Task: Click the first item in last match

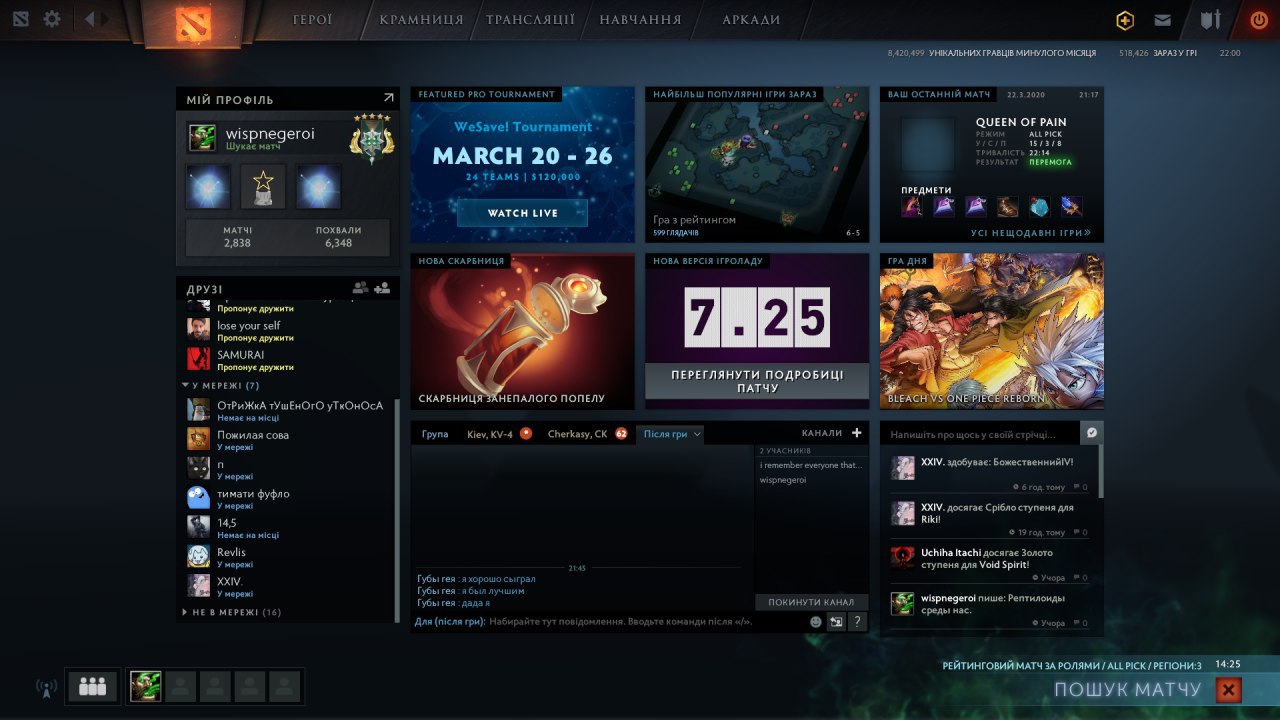Action: point(912,207)
